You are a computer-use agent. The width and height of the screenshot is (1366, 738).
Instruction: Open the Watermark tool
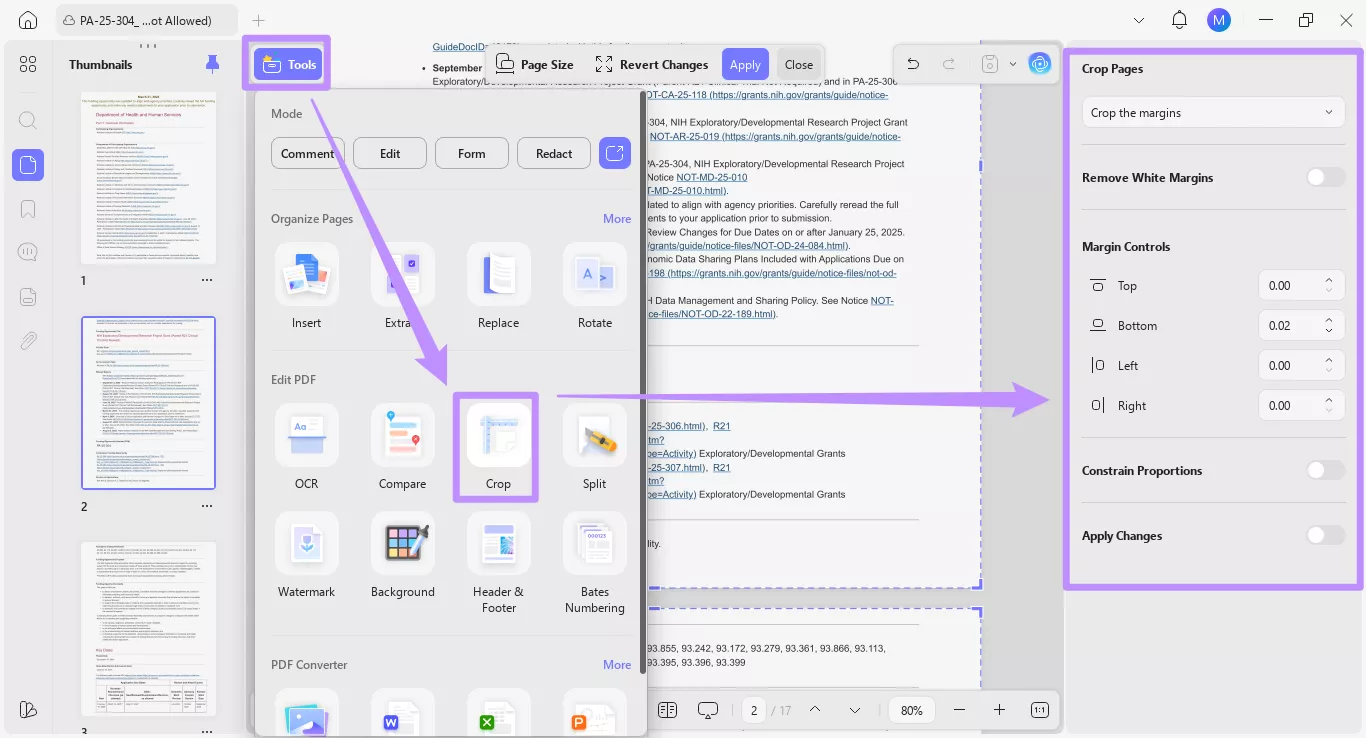point(306,555)
